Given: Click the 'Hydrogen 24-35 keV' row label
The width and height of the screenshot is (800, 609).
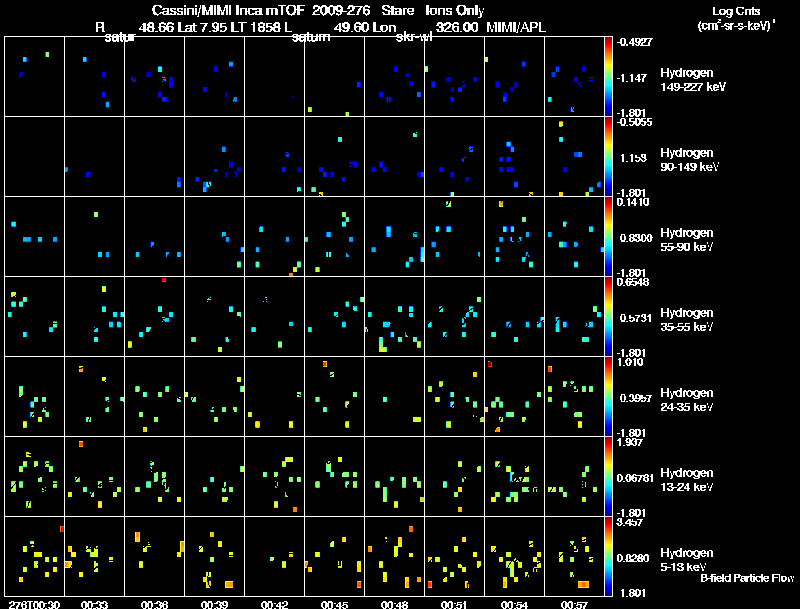Looking at the screenshot, I should pyautogui.click(x=687, y=400).
